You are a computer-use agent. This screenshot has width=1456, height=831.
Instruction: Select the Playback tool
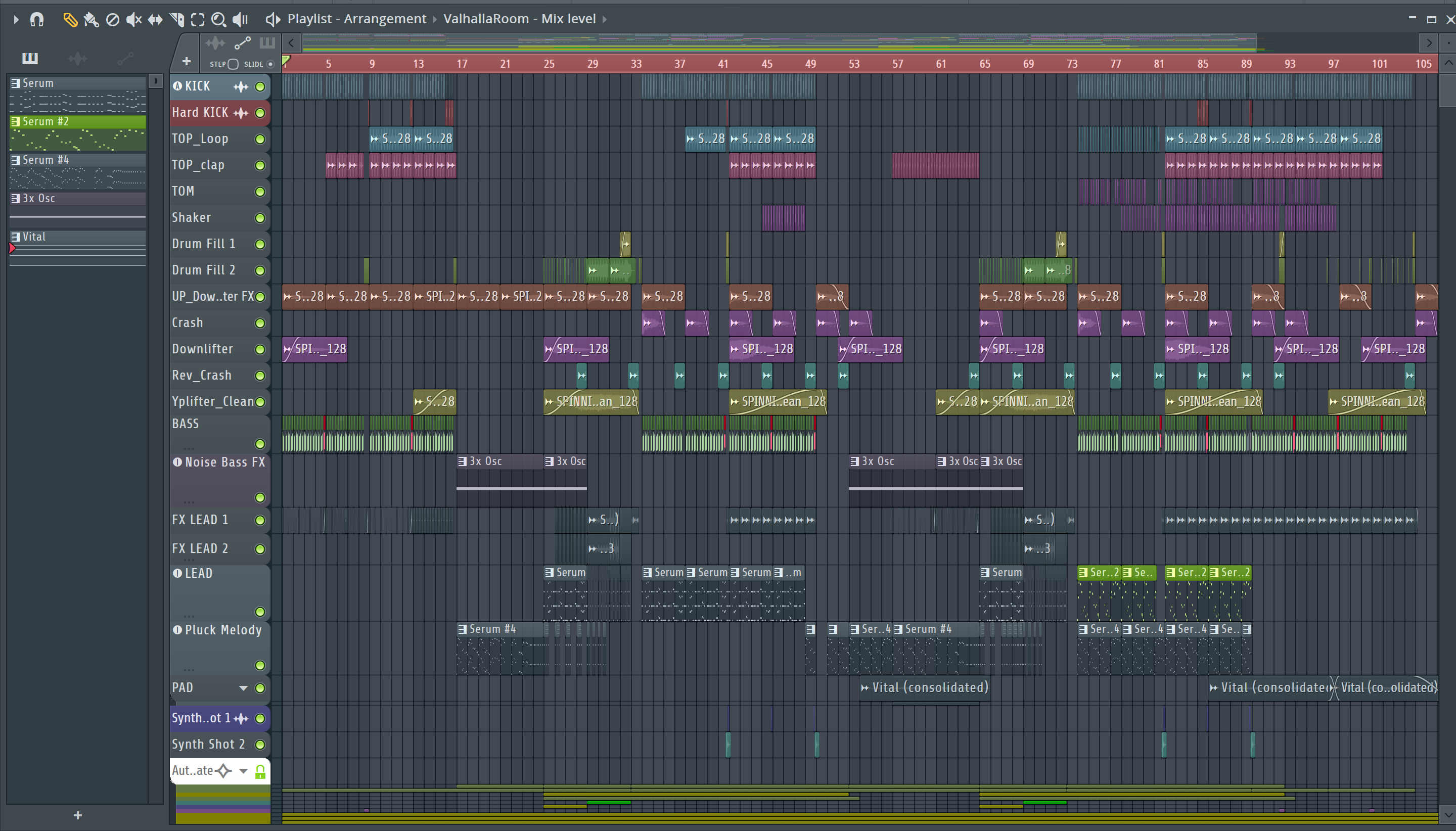pyautogui.click(x=241, y=20)
